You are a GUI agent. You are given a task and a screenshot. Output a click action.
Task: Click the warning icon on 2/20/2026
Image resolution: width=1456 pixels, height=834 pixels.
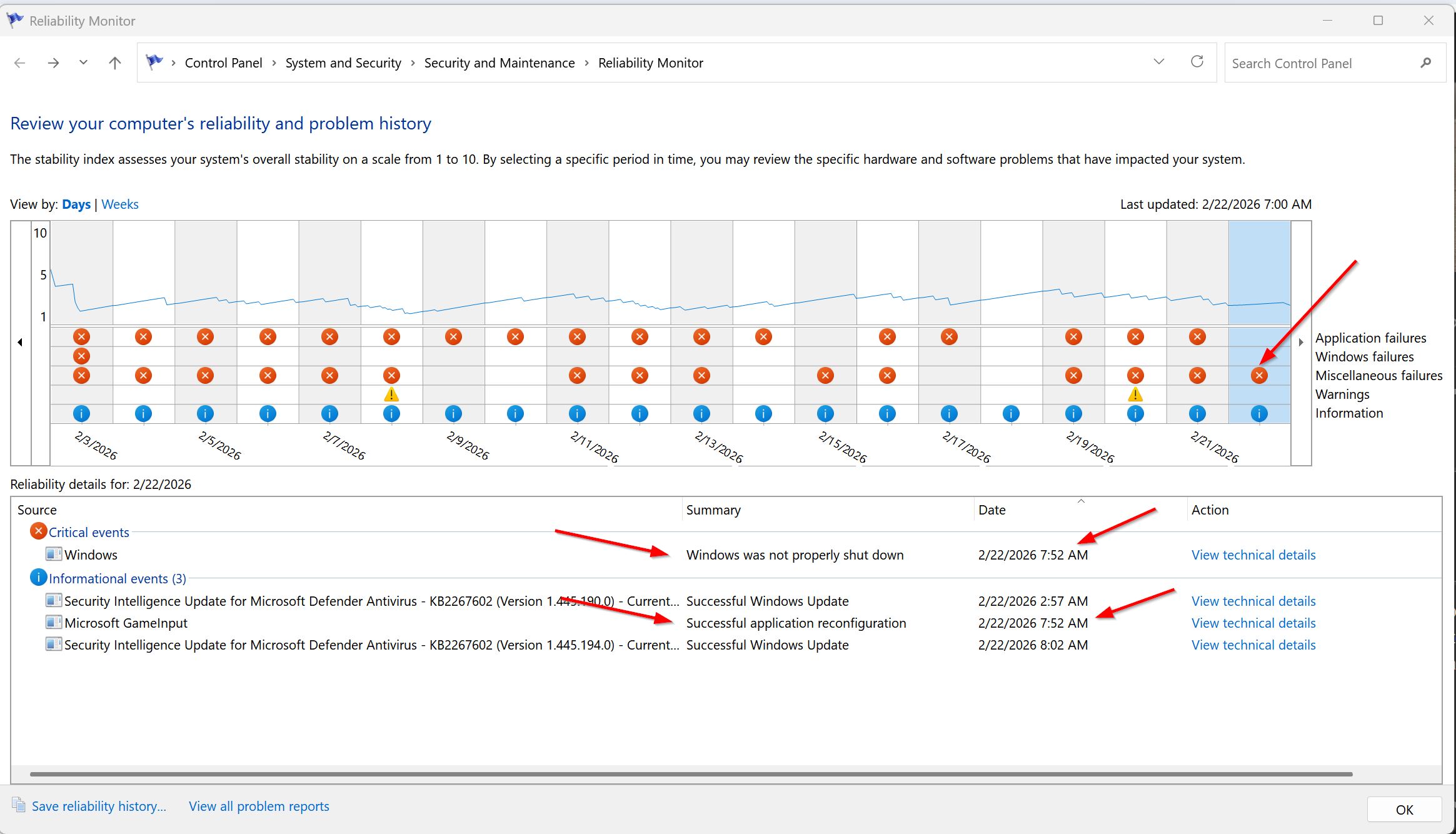[1135, 394]
